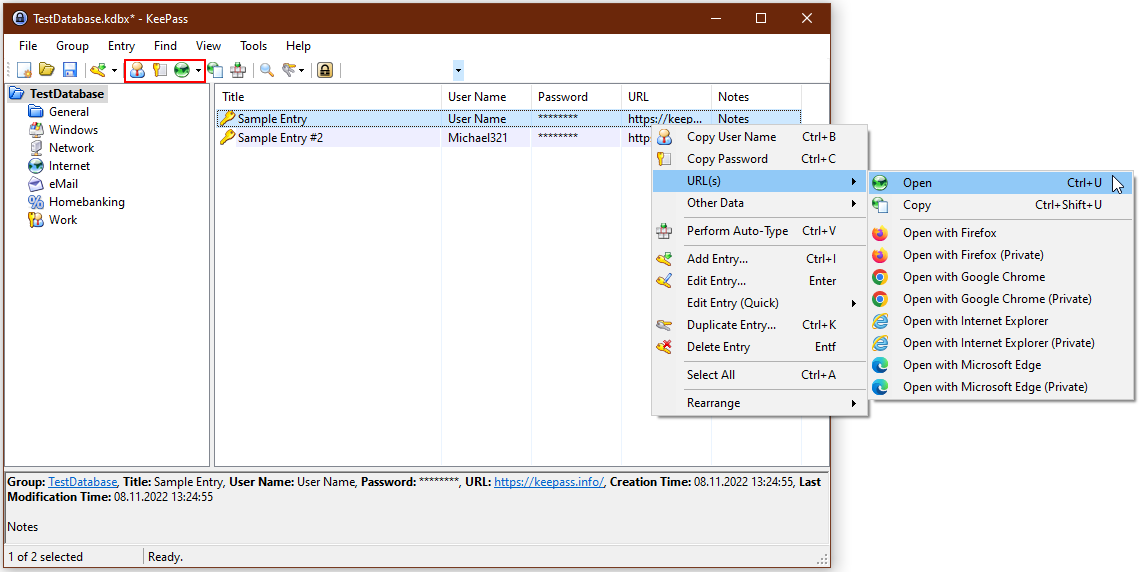Image resolution: width=1144 pixels, height=572 pixels.
Task: Click the Copy URL toolbar icon
Action: [215, 70]
